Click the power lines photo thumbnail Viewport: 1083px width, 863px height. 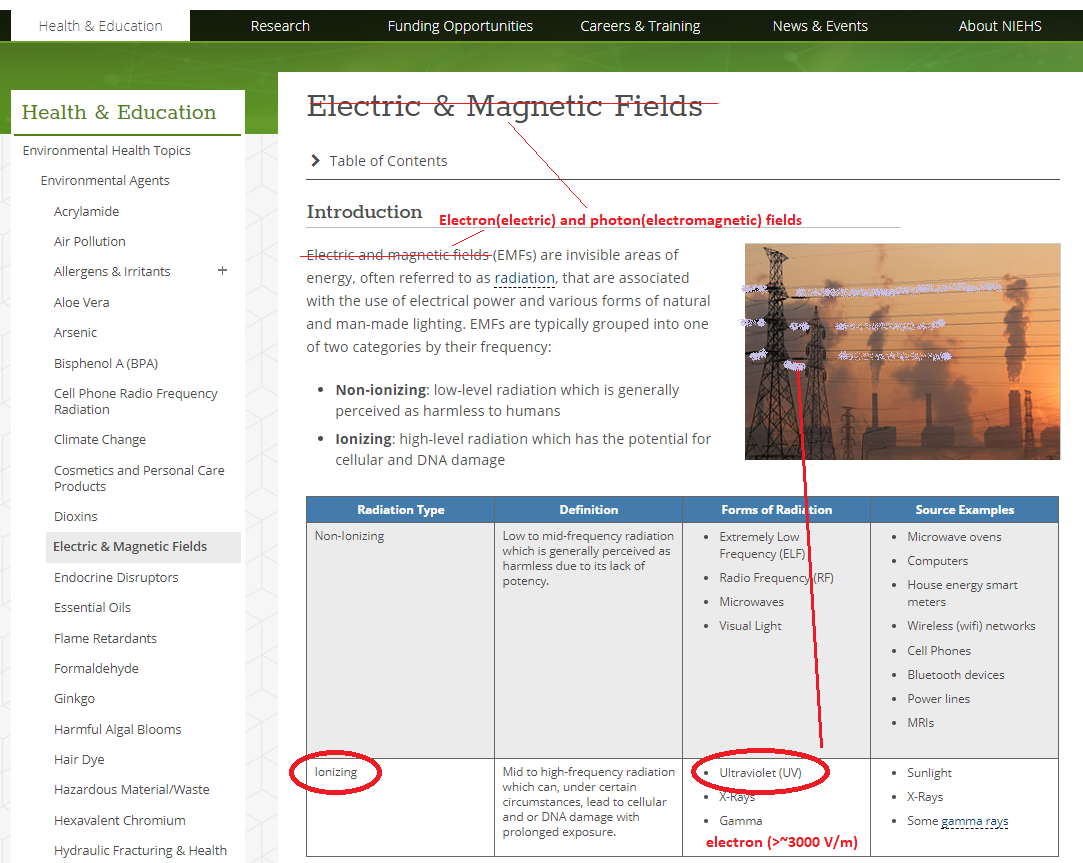point(902,351)
